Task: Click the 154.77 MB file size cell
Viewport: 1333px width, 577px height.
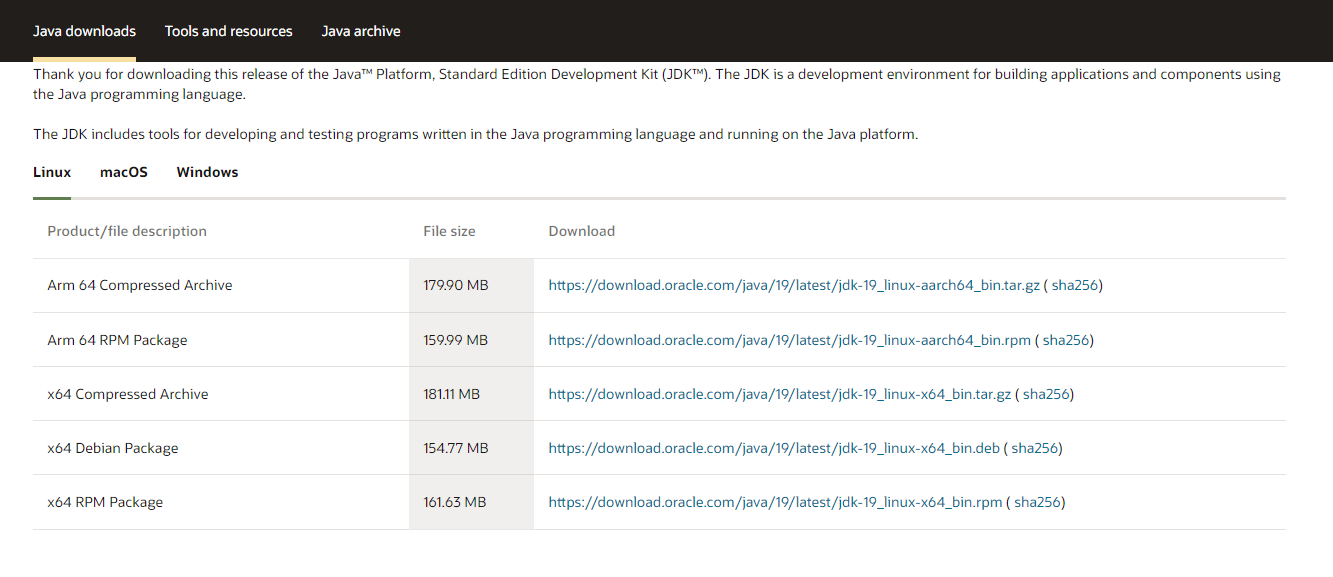Action: 471,448
